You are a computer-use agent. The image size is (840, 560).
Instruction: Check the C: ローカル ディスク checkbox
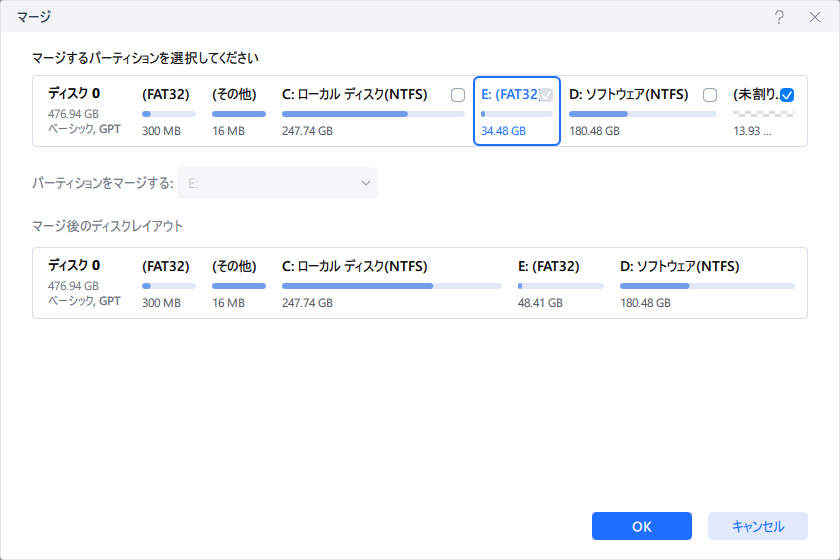pos(458,95)
